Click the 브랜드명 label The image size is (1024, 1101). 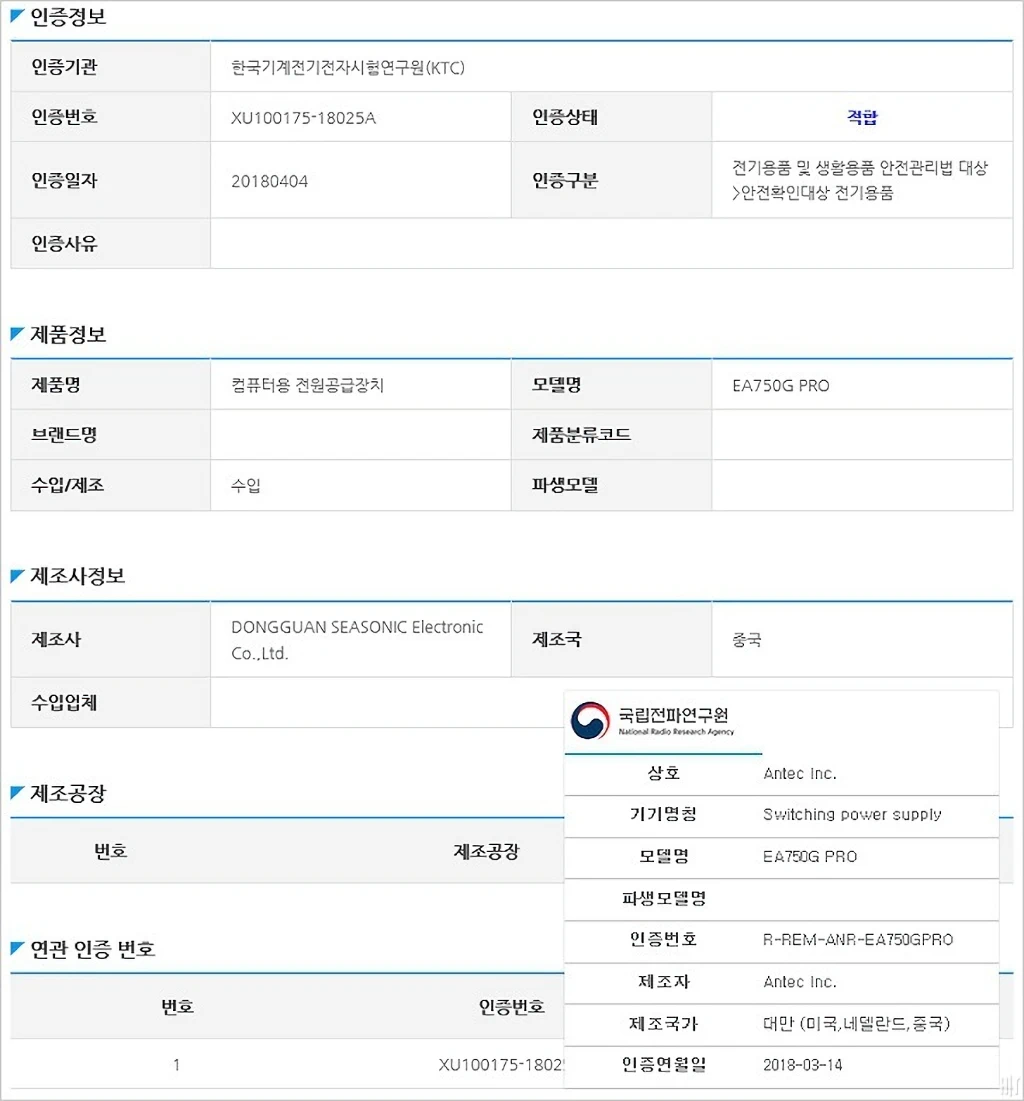(64, 435)
